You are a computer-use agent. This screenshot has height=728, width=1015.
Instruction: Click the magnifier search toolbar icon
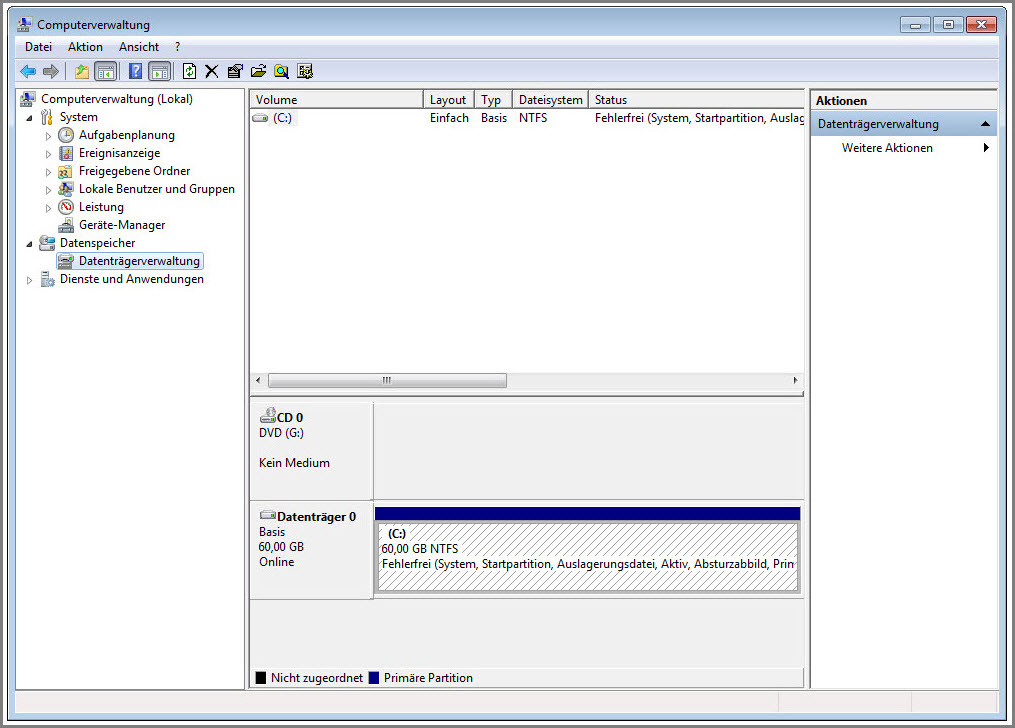(282, 71)
